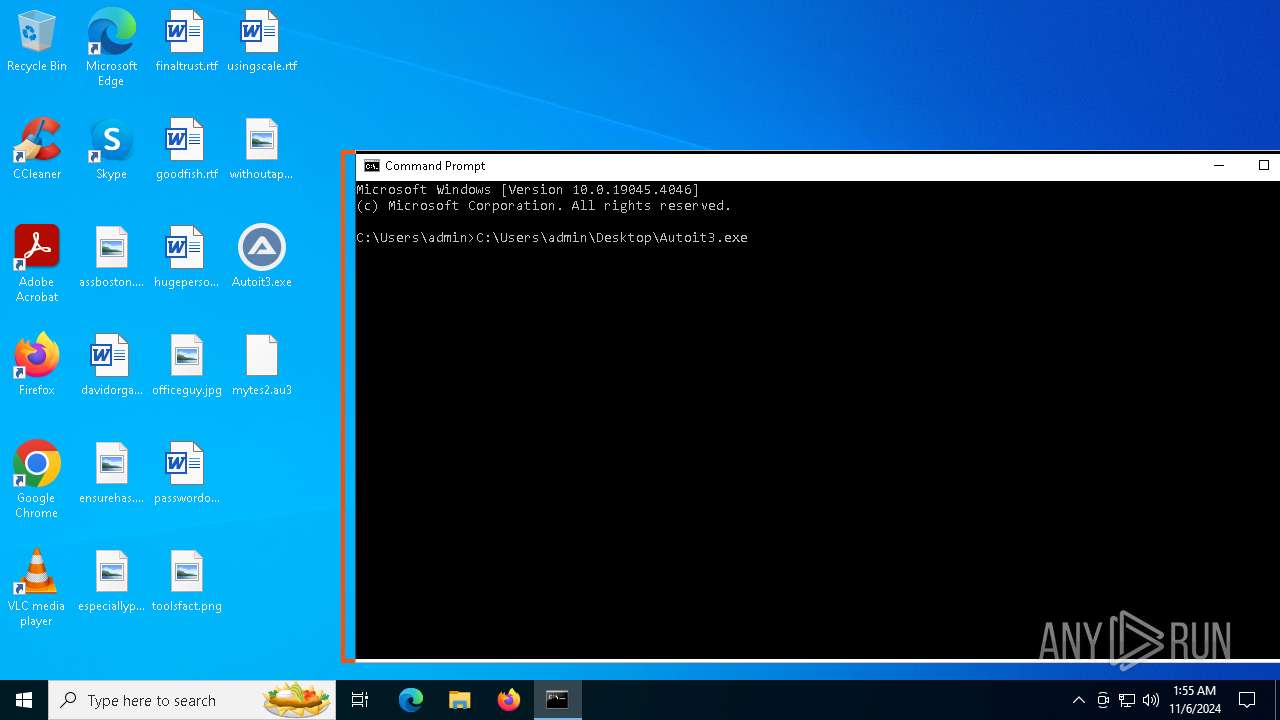Click the taskbar search box
The width and height of the screenshot is (1280, 720).
click(192, 700)
